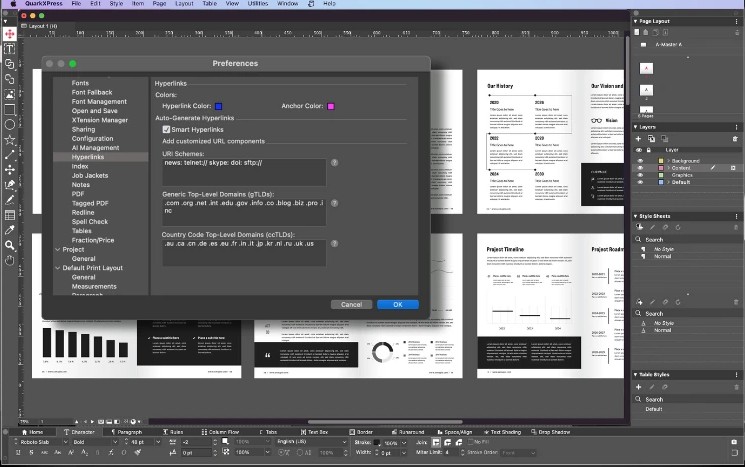Select the Pan hand tool
The image size is (745, 467).
(10, 260)
